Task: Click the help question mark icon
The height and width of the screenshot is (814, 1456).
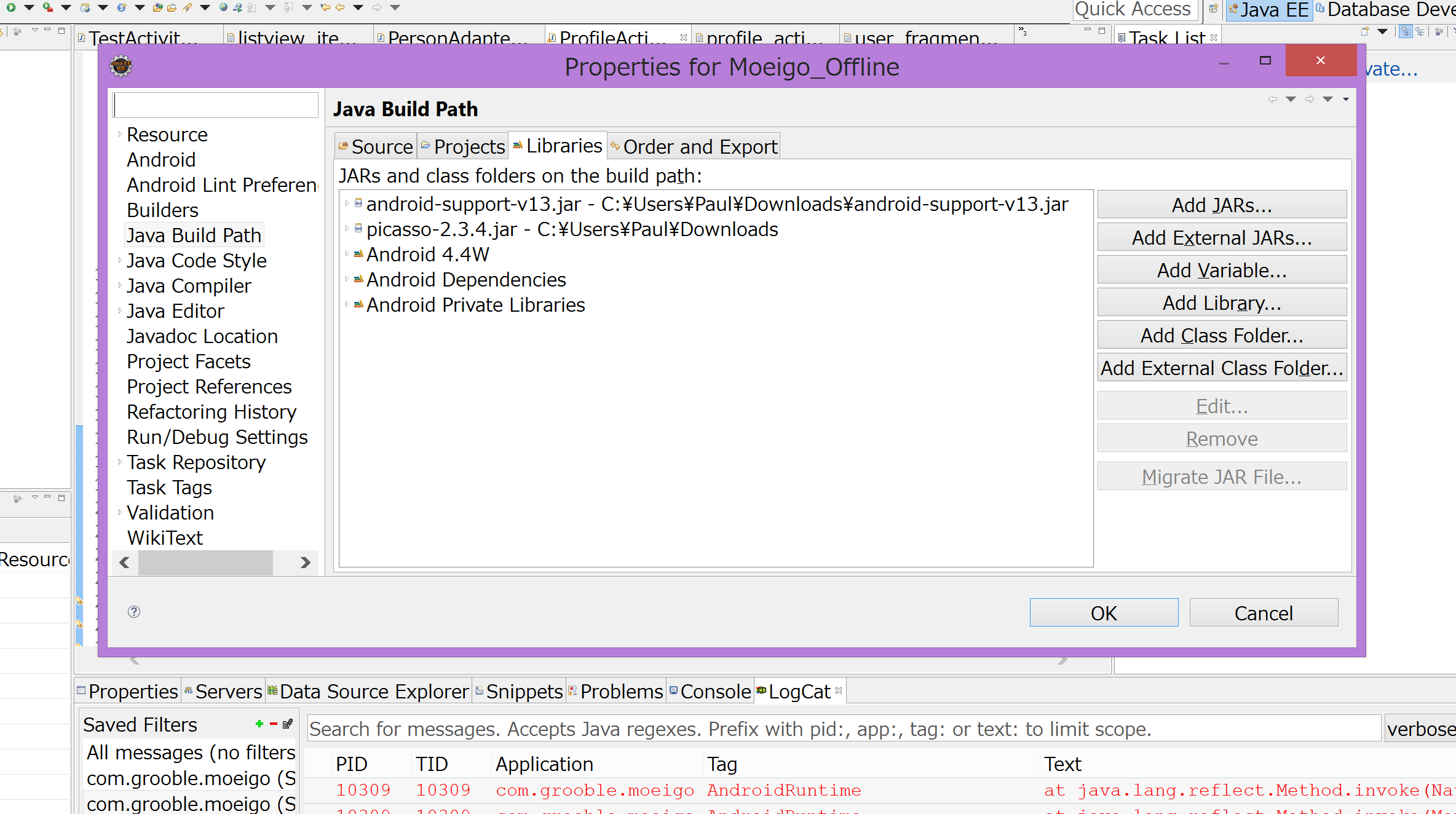Action: pos(134,612)
